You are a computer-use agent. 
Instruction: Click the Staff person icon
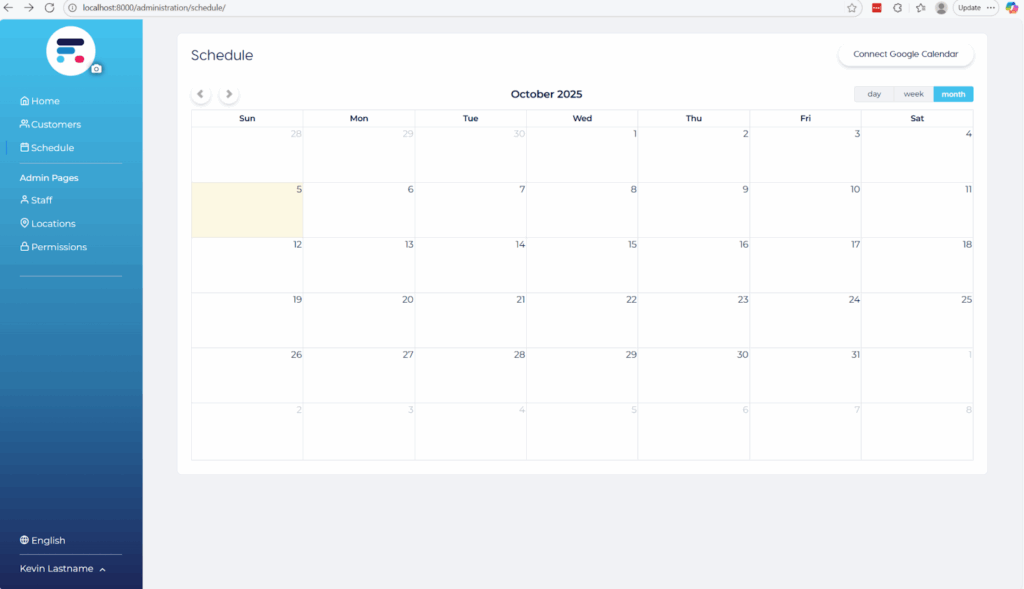(x=25, y=200)
